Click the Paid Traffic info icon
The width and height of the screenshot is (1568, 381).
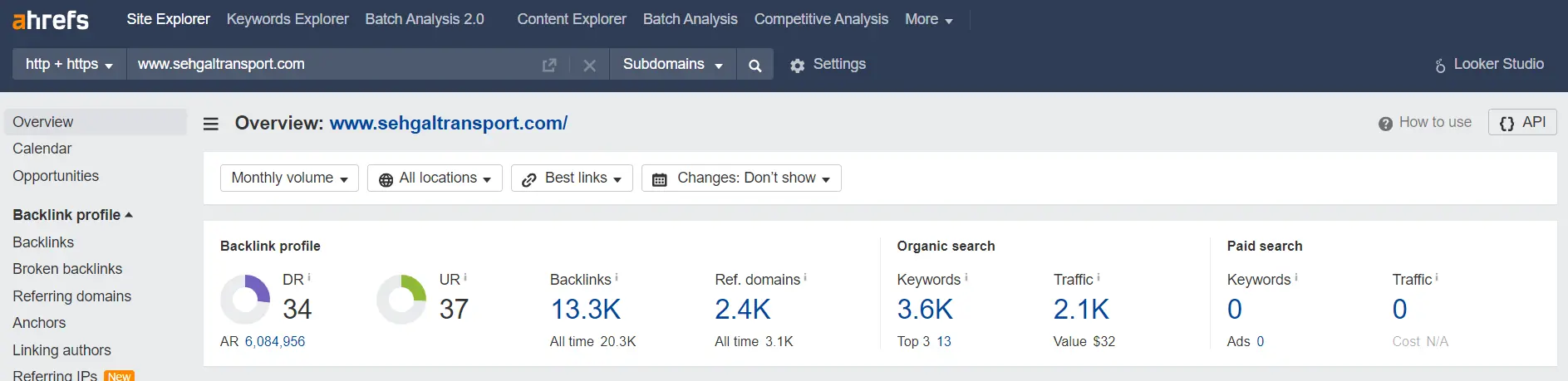(1437, 277)
